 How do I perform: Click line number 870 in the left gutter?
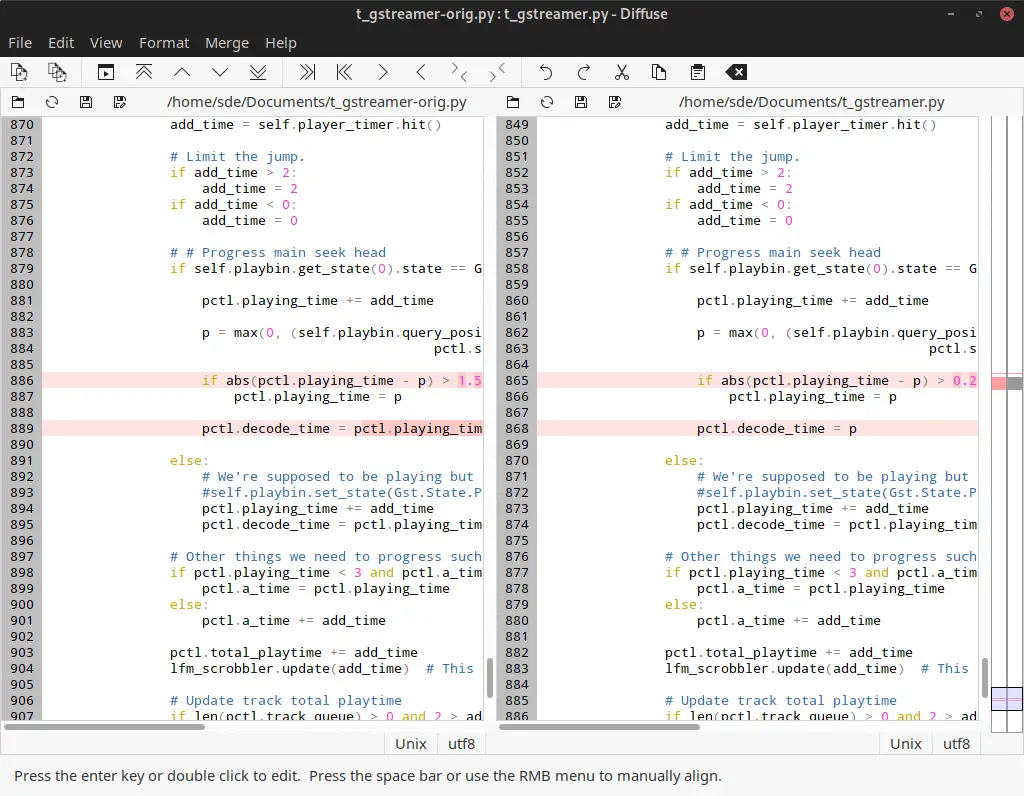coord(22,125)
